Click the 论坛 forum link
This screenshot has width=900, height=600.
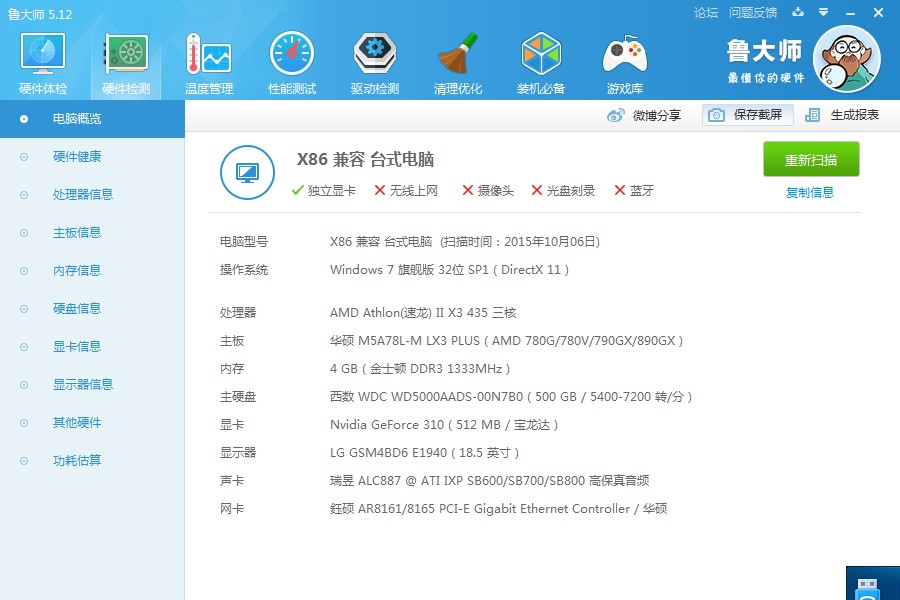click(706, 13)
